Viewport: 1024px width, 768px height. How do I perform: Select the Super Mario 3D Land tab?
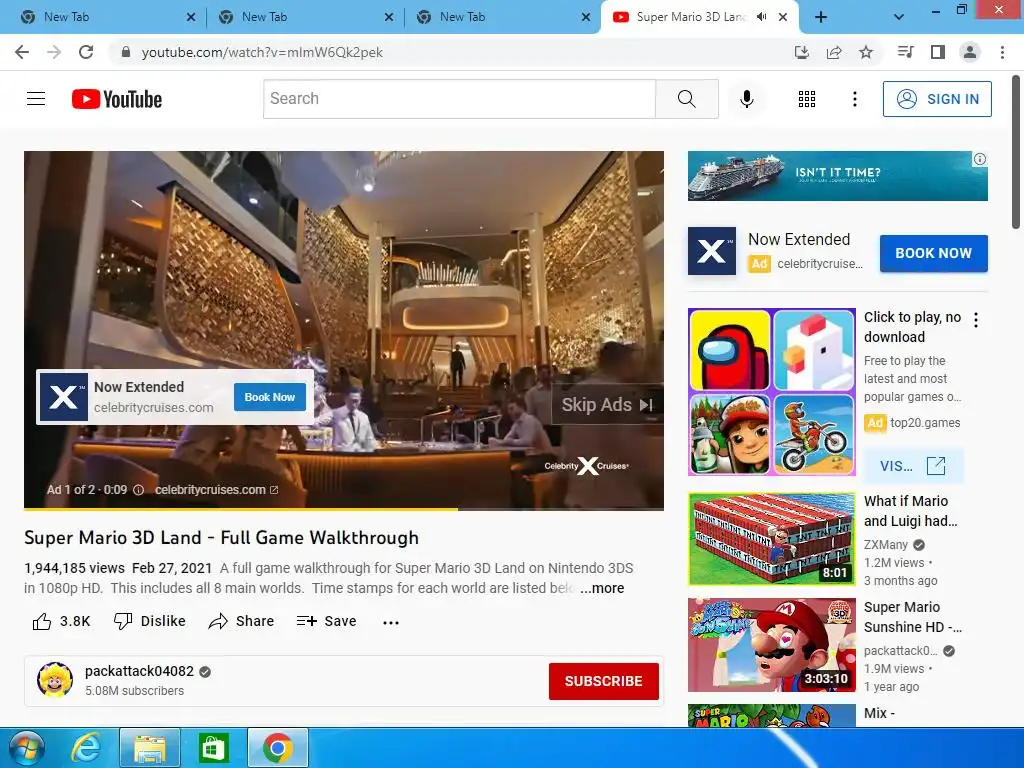(699, 17)
